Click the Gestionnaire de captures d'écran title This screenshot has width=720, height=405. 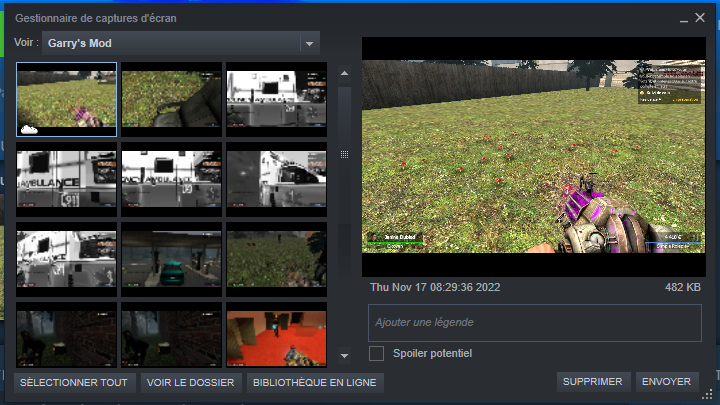tap(96, 18)
